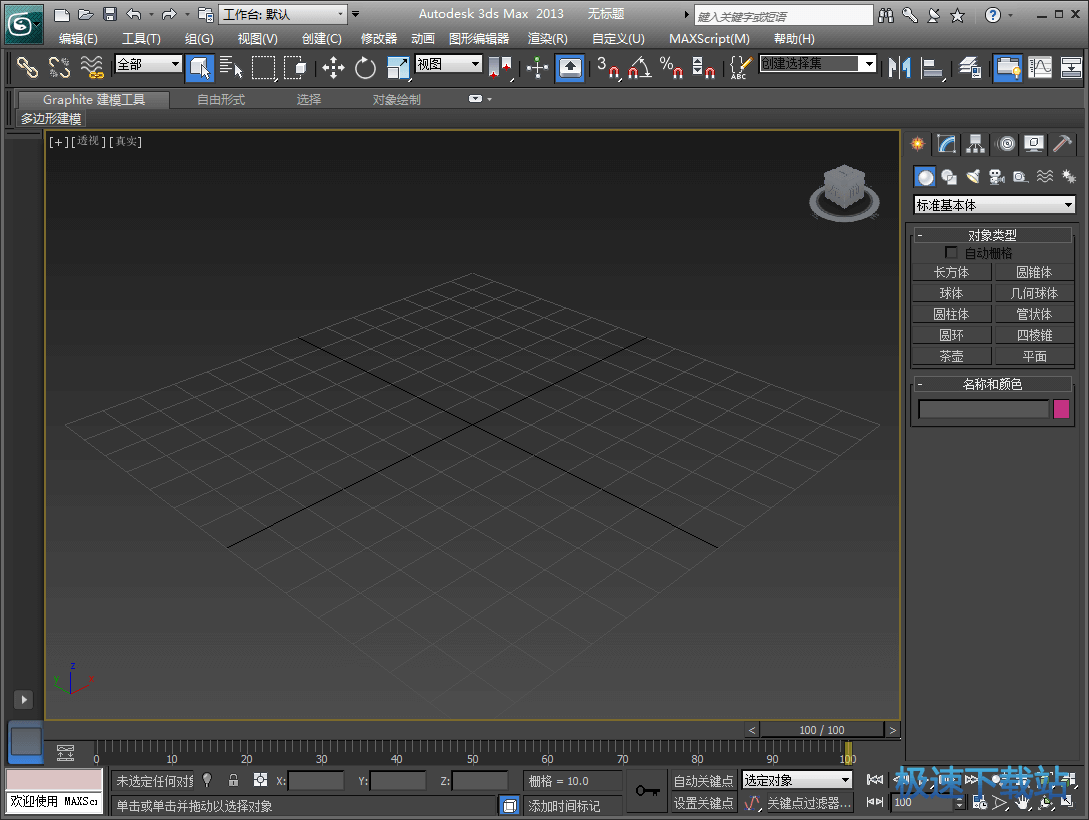Toggle Angle Snap
The image size is (1089, 820).
click(640, 67)
